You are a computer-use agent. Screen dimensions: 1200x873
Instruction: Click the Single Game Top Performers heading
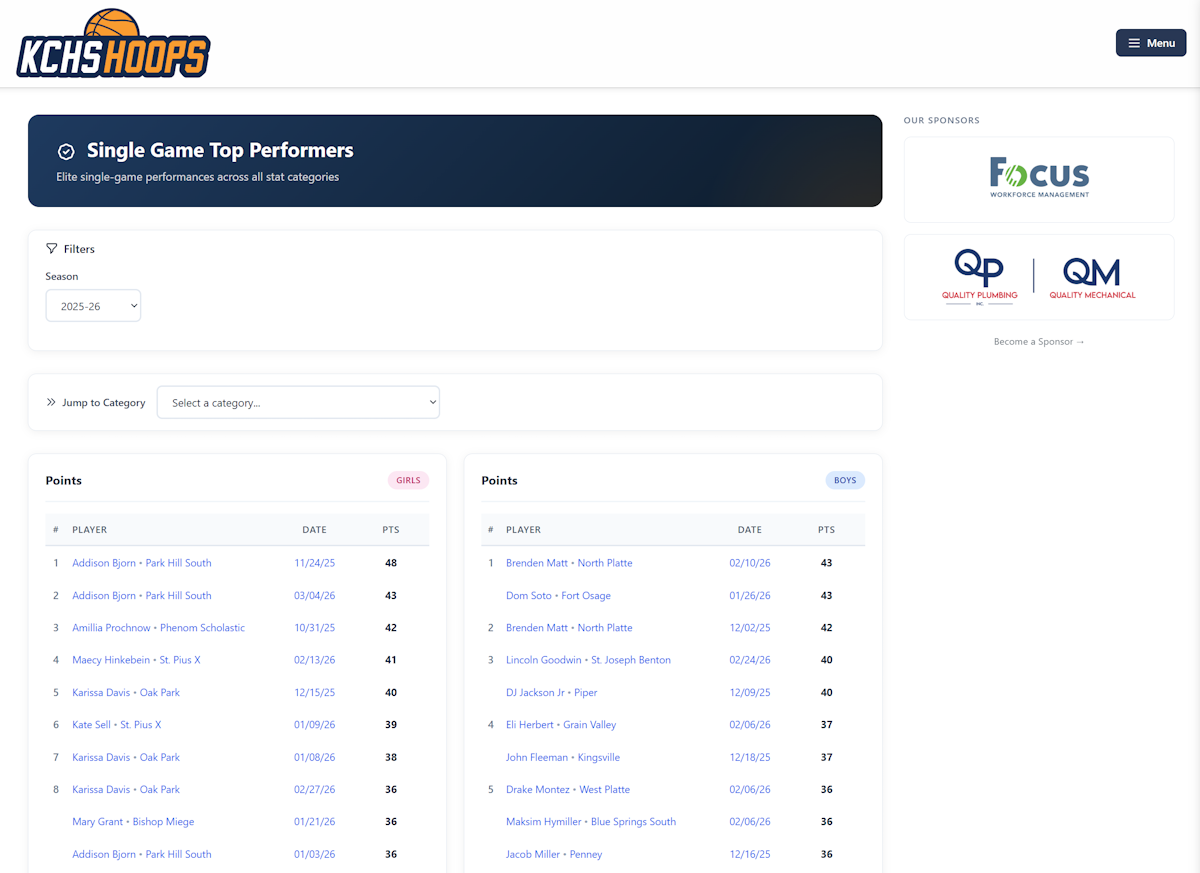coord(220,150)
